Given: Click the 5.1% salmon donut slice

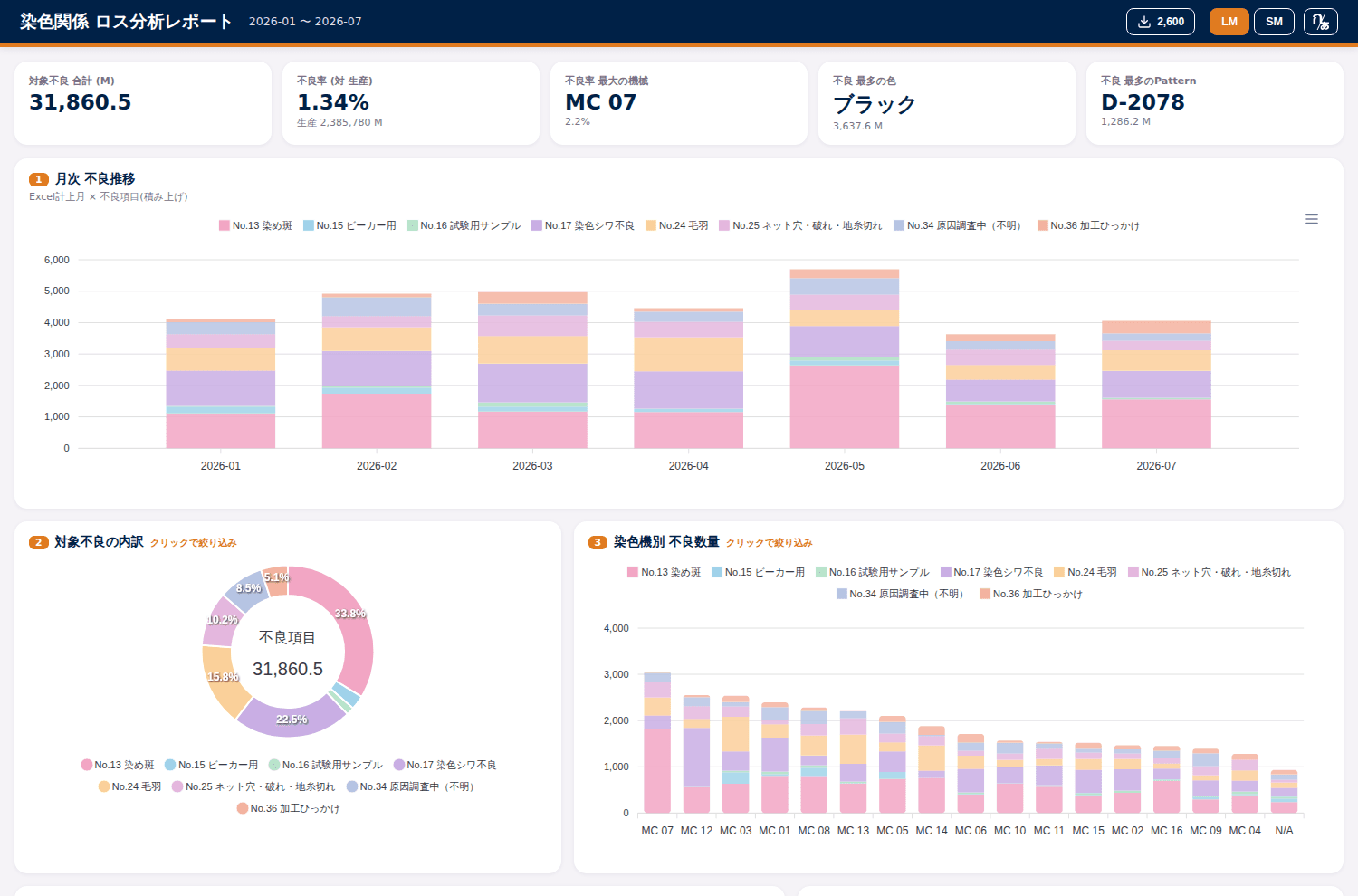Looking at the screenshot, I should [276, 580].
